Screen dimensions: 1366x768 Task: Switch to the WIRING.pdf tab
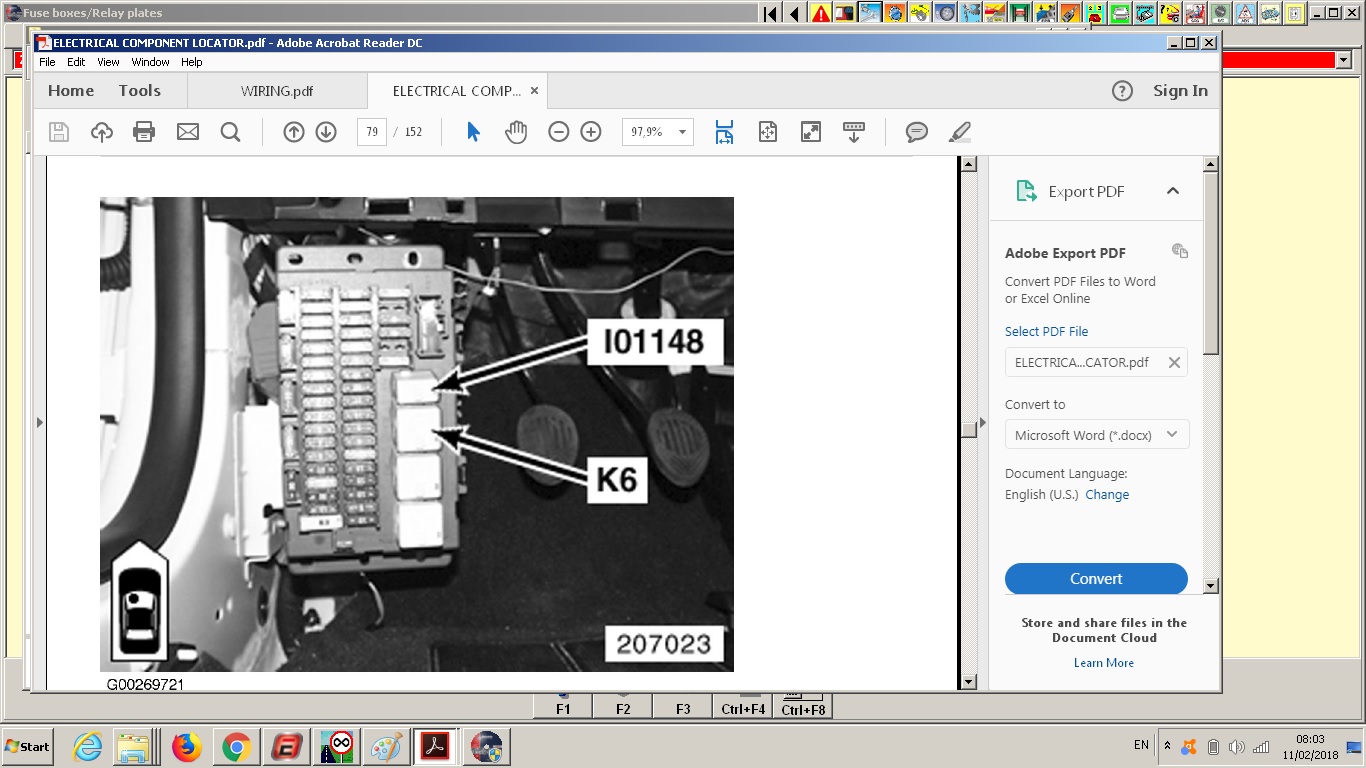click(277, 91)
